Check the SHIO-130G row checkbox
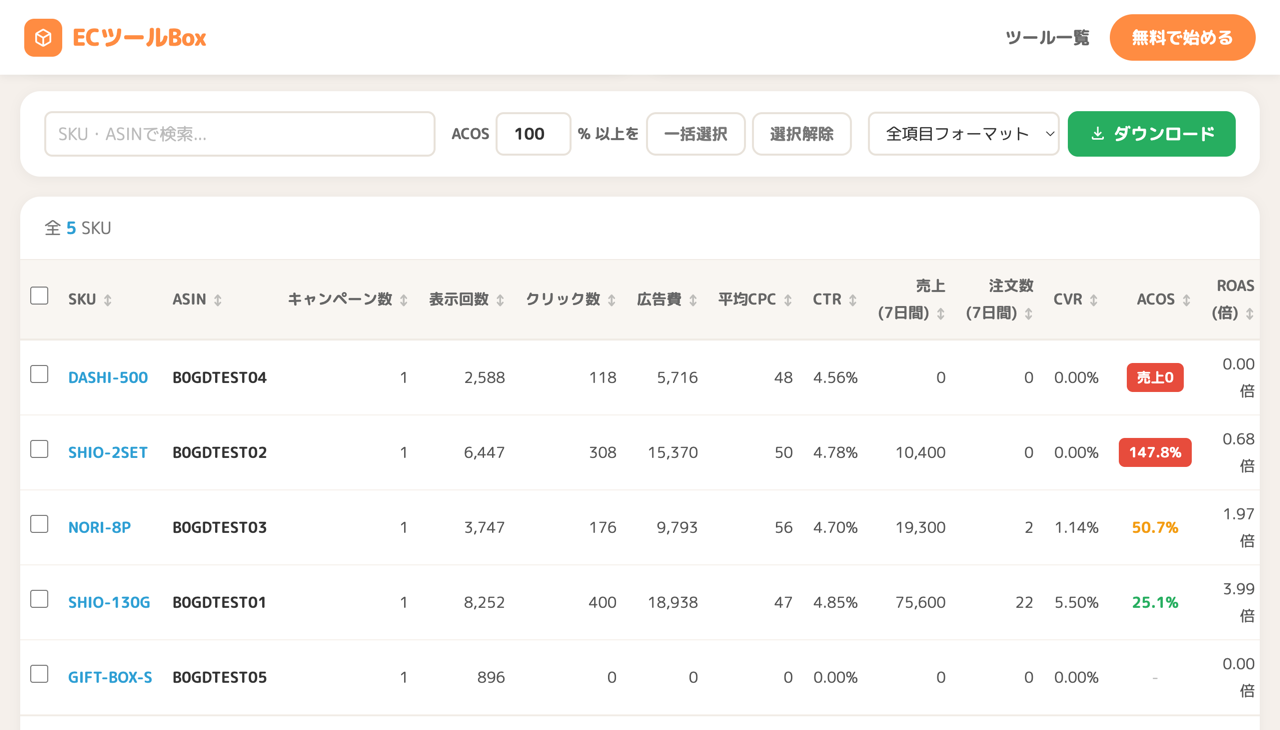The image size is (1280, 730). [x=40, y=599]
